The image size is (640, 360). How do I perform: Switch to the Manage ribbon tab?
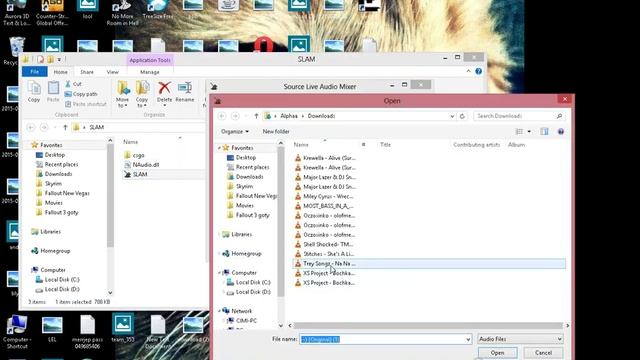point(150,72)
